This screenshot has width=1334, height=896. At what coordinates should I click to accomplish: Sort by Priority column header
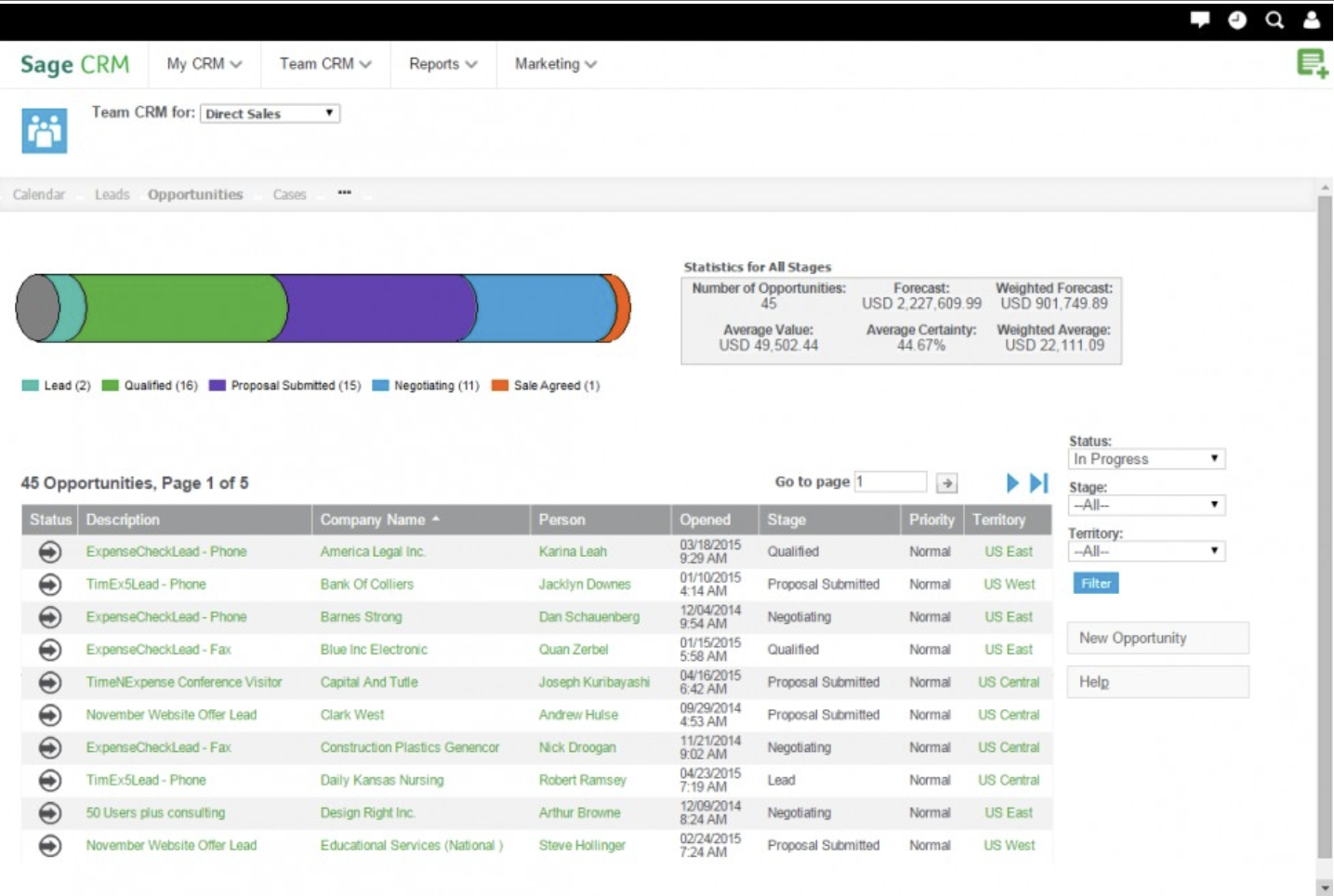[x=931, y=520]
